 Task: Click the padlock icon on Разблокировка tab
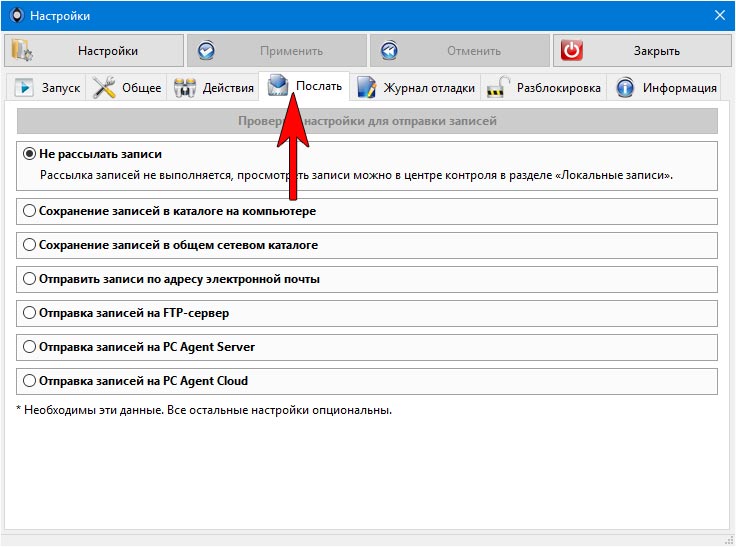[498, 88]
